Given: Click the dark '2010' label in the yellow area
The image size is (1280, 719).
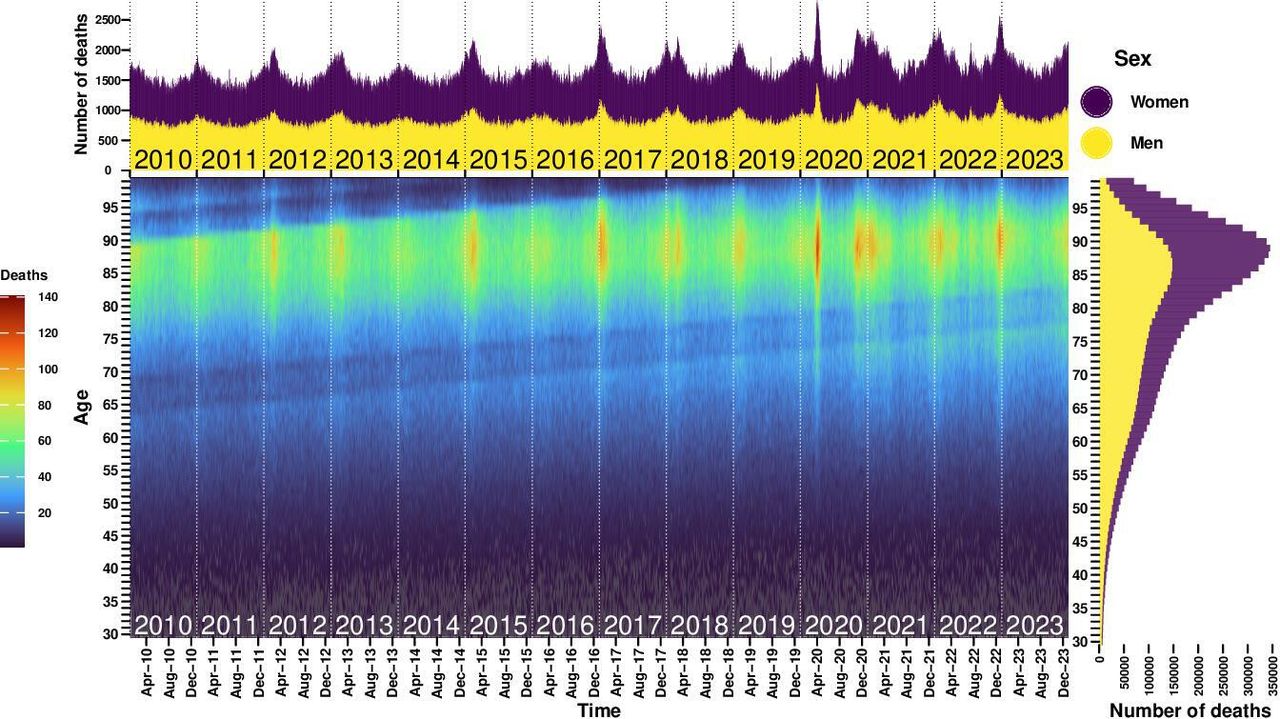Looking at the screenshot, I should [x=163, y=159].
